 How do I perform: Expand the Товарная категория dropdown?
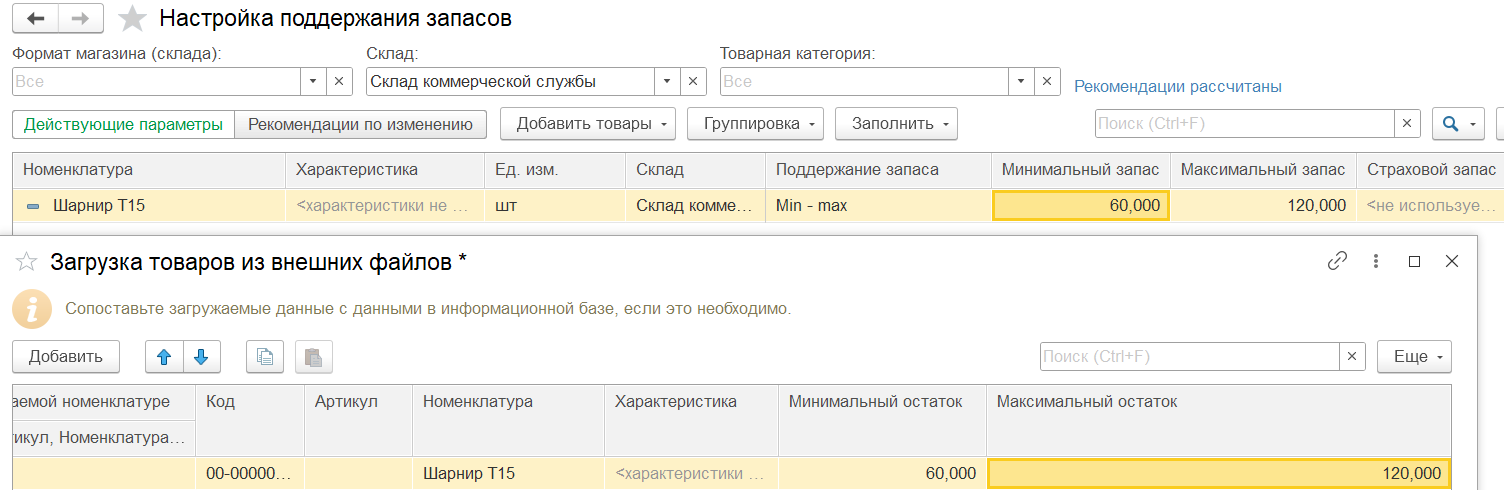point(1021,82)
